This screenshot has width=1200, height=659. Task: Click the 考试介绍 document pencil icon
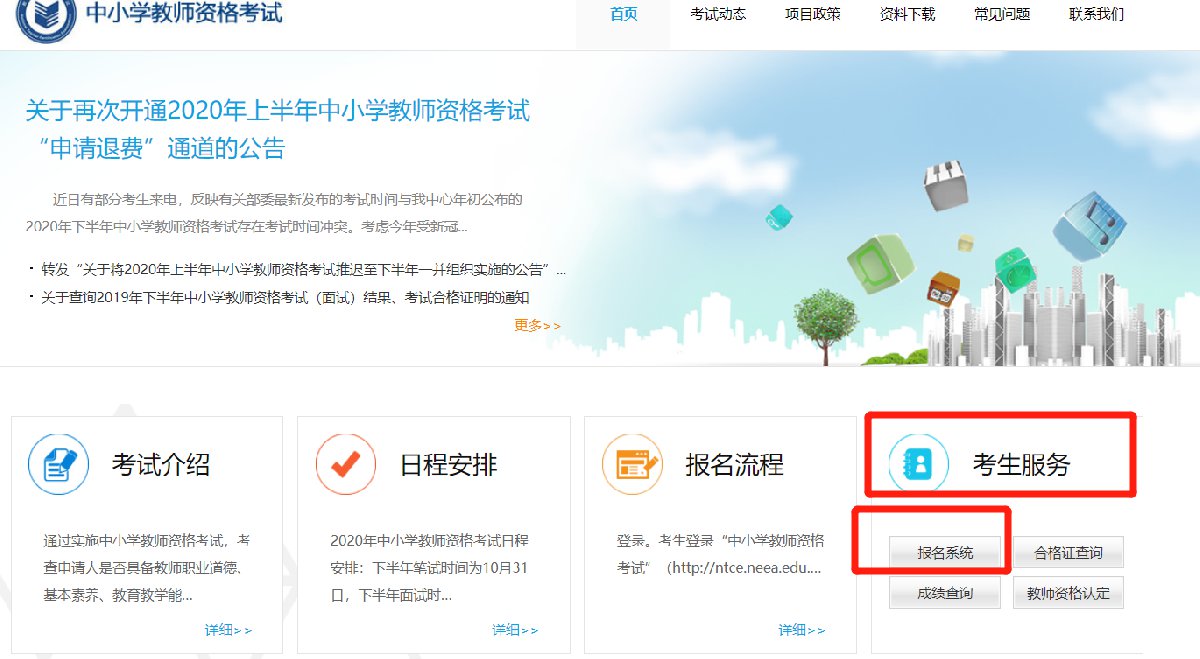click(x=59, y=465)
